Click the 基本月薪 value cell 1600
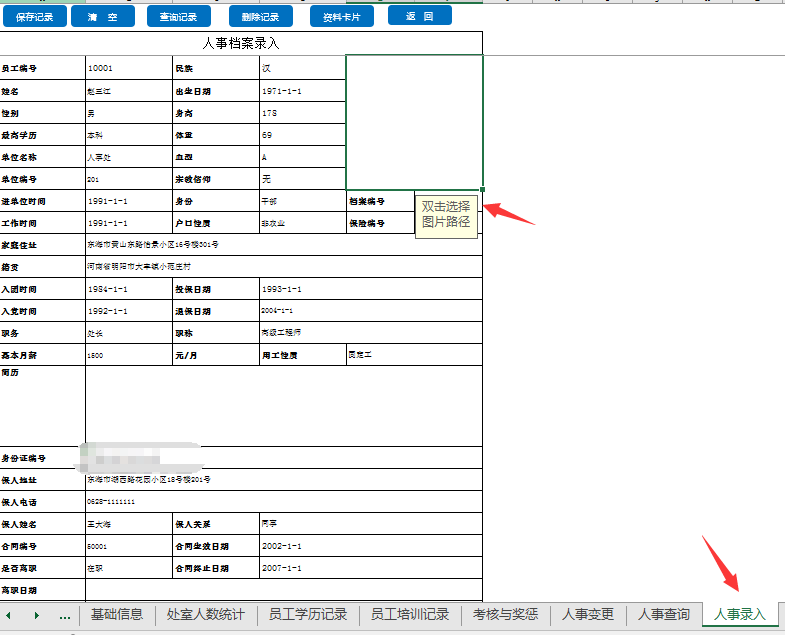Viewport: 785px width, 635px height. point(129,355)
